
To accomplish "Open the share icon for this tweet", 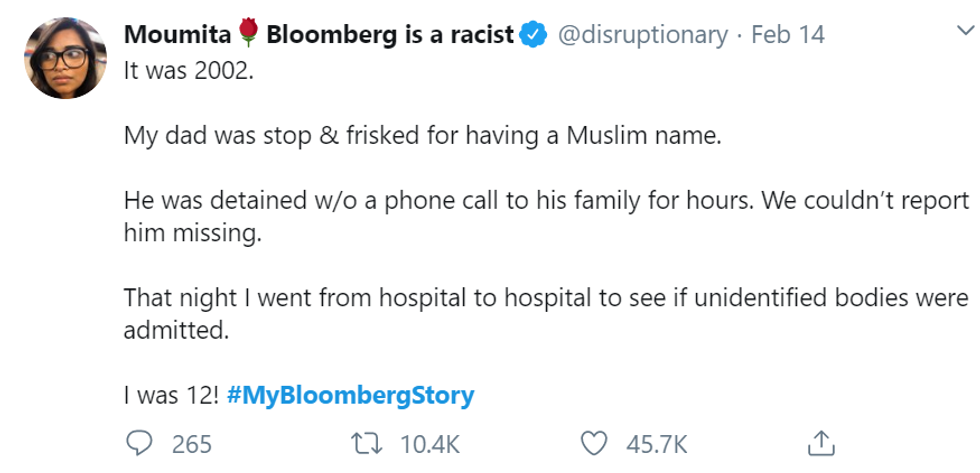I will tap(821, 442).
